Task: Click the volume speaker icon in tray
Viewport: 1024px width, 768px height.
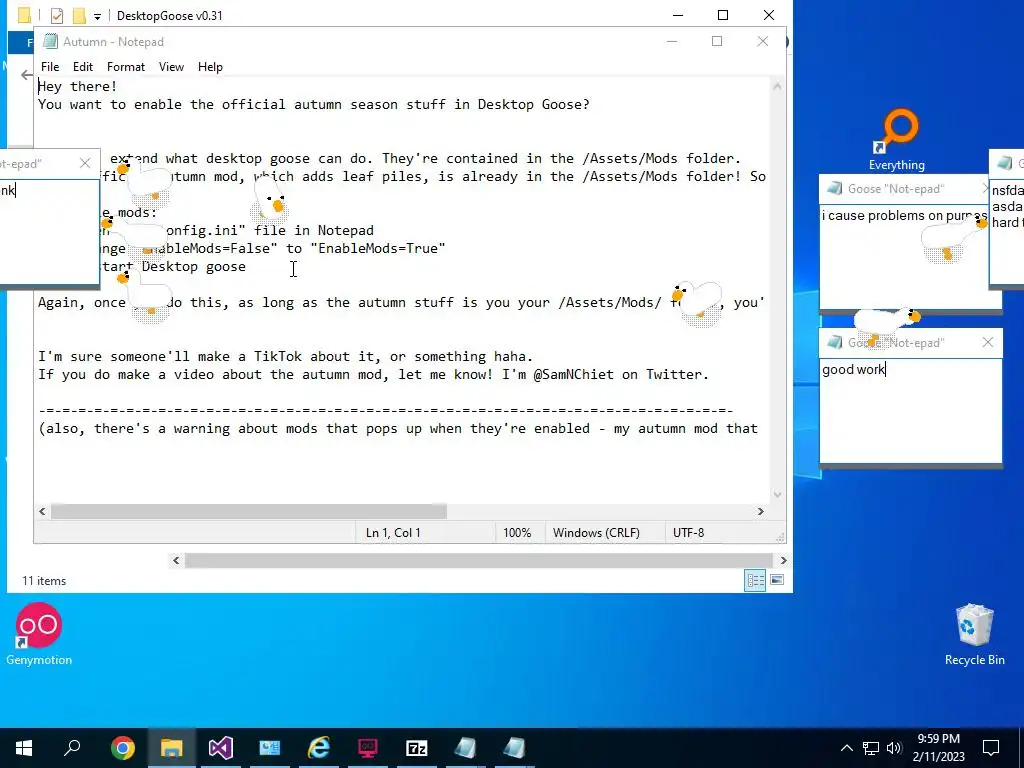Action: 894,748
